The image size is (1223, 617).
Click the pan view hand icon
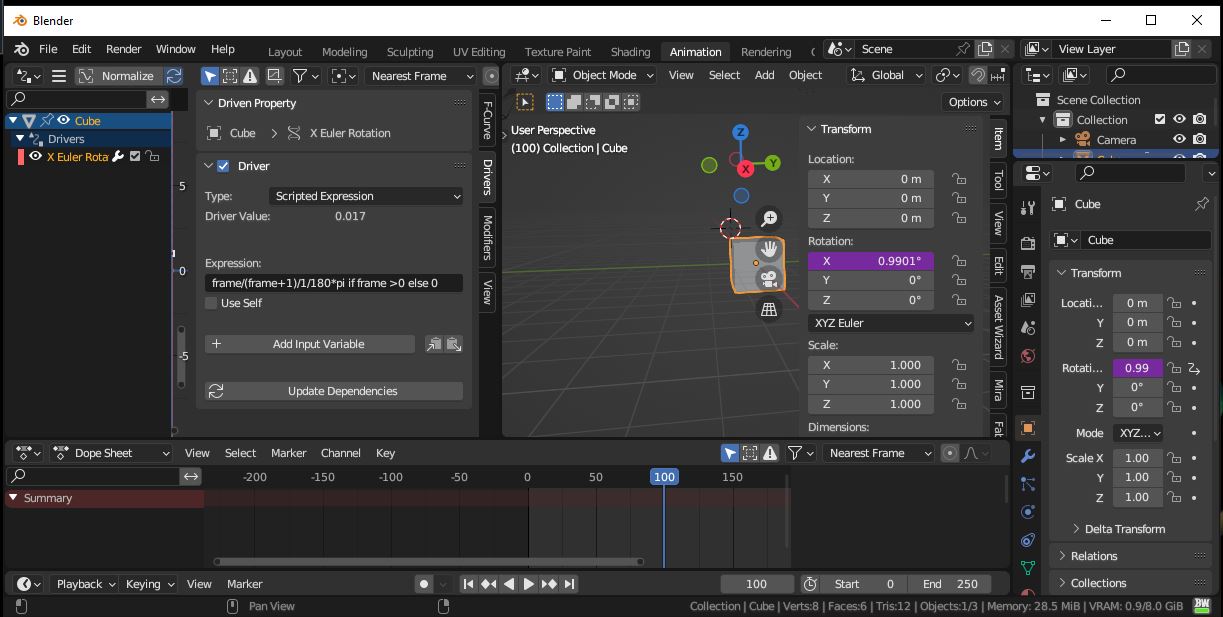[769, 248]
